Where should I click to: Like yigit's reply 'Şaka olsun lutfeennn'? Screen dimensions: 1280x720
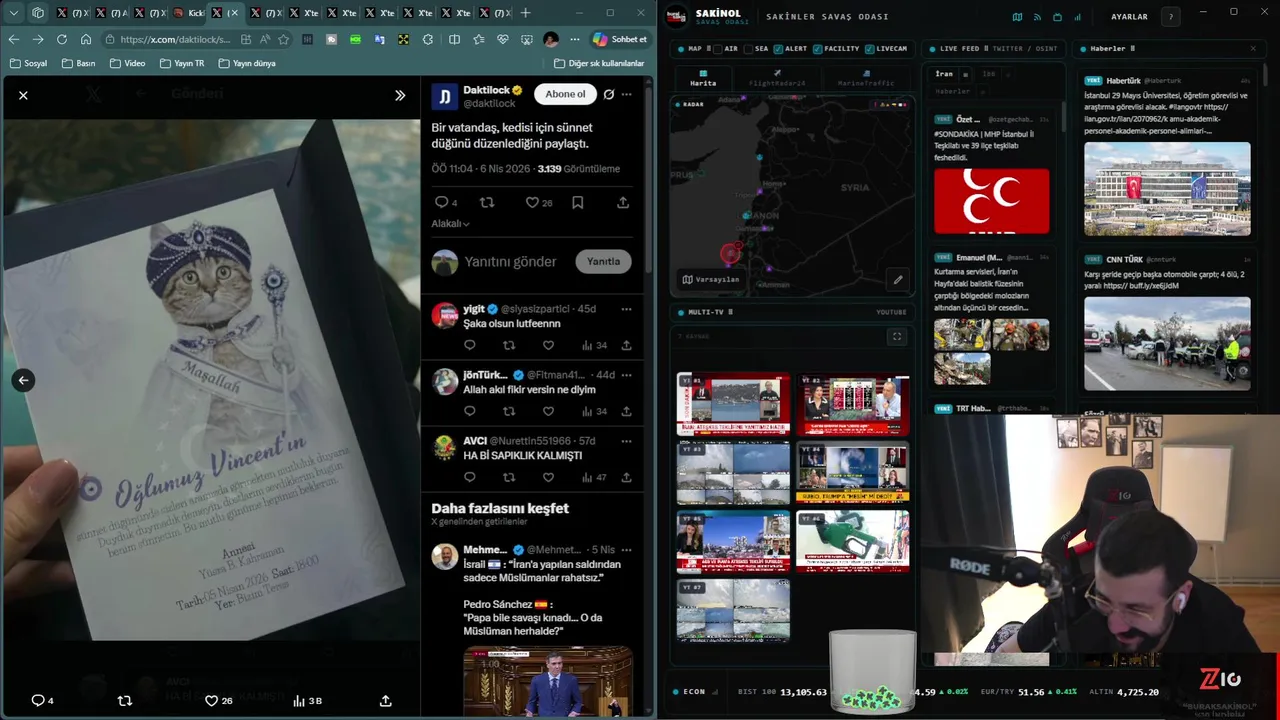pyautogui.click(x=548, y=345)
